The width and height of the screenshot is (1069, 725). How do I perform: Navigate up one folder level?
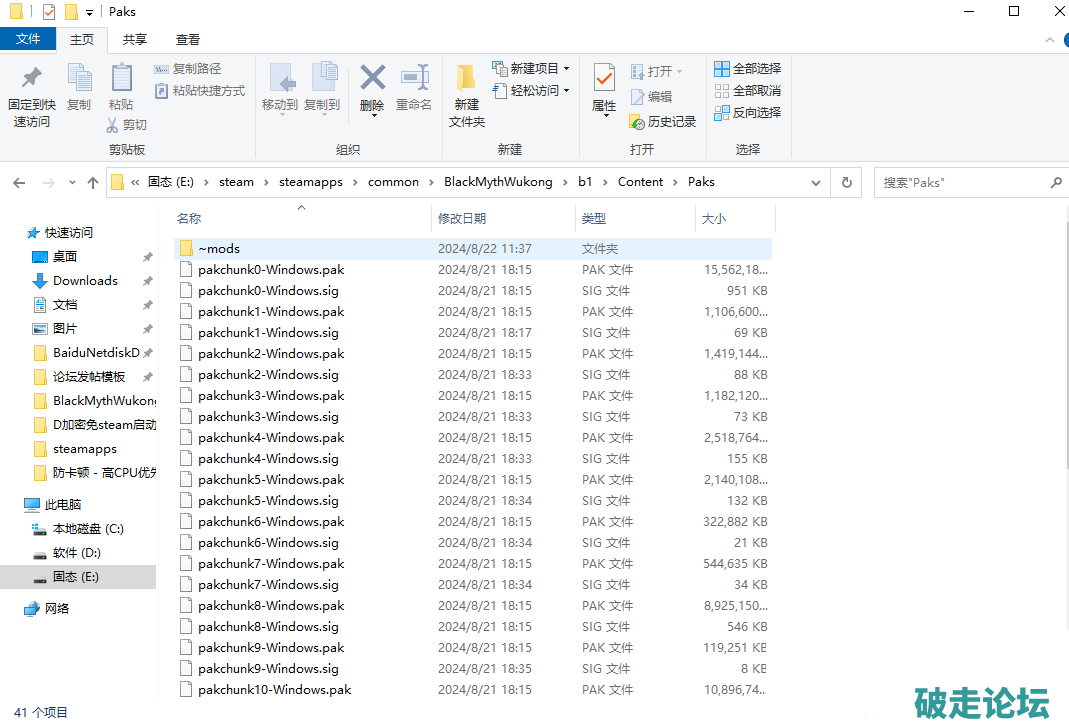(93, 183)
